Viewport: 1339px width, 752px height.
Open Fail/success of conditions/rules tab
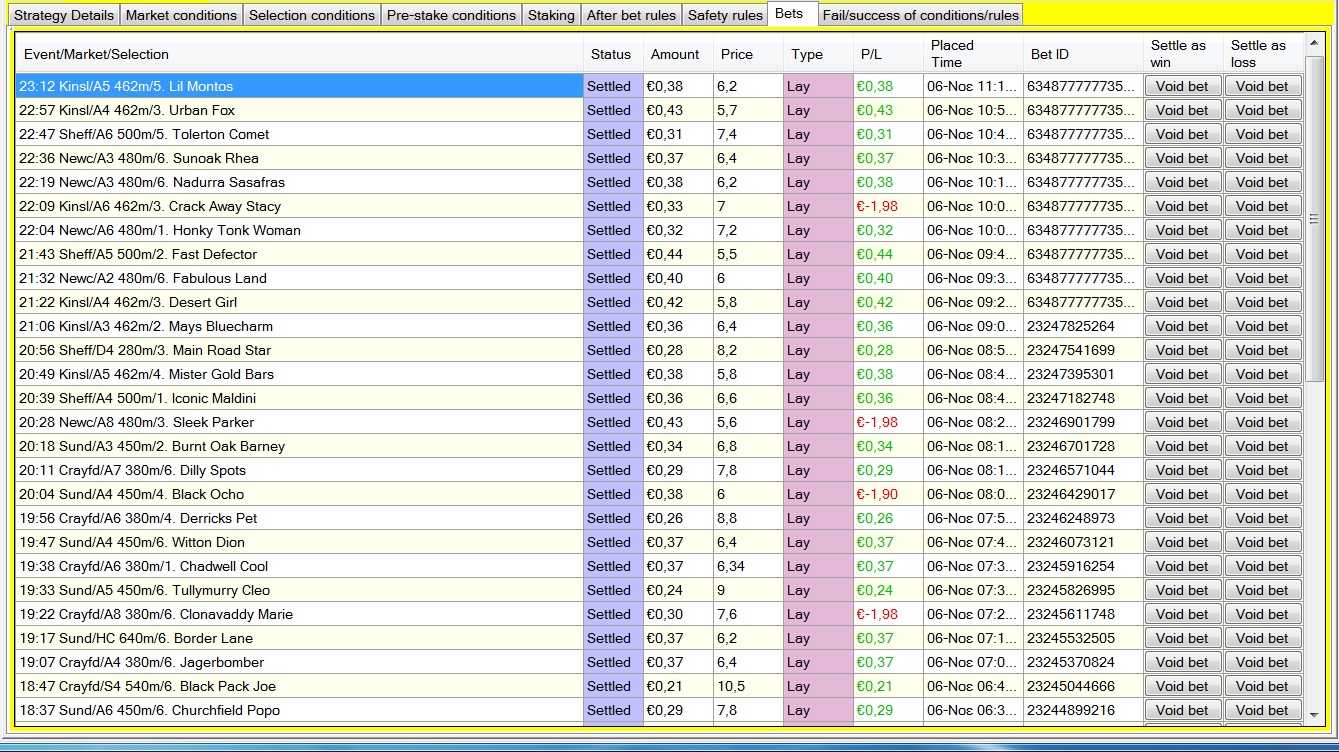click(920, 15)
